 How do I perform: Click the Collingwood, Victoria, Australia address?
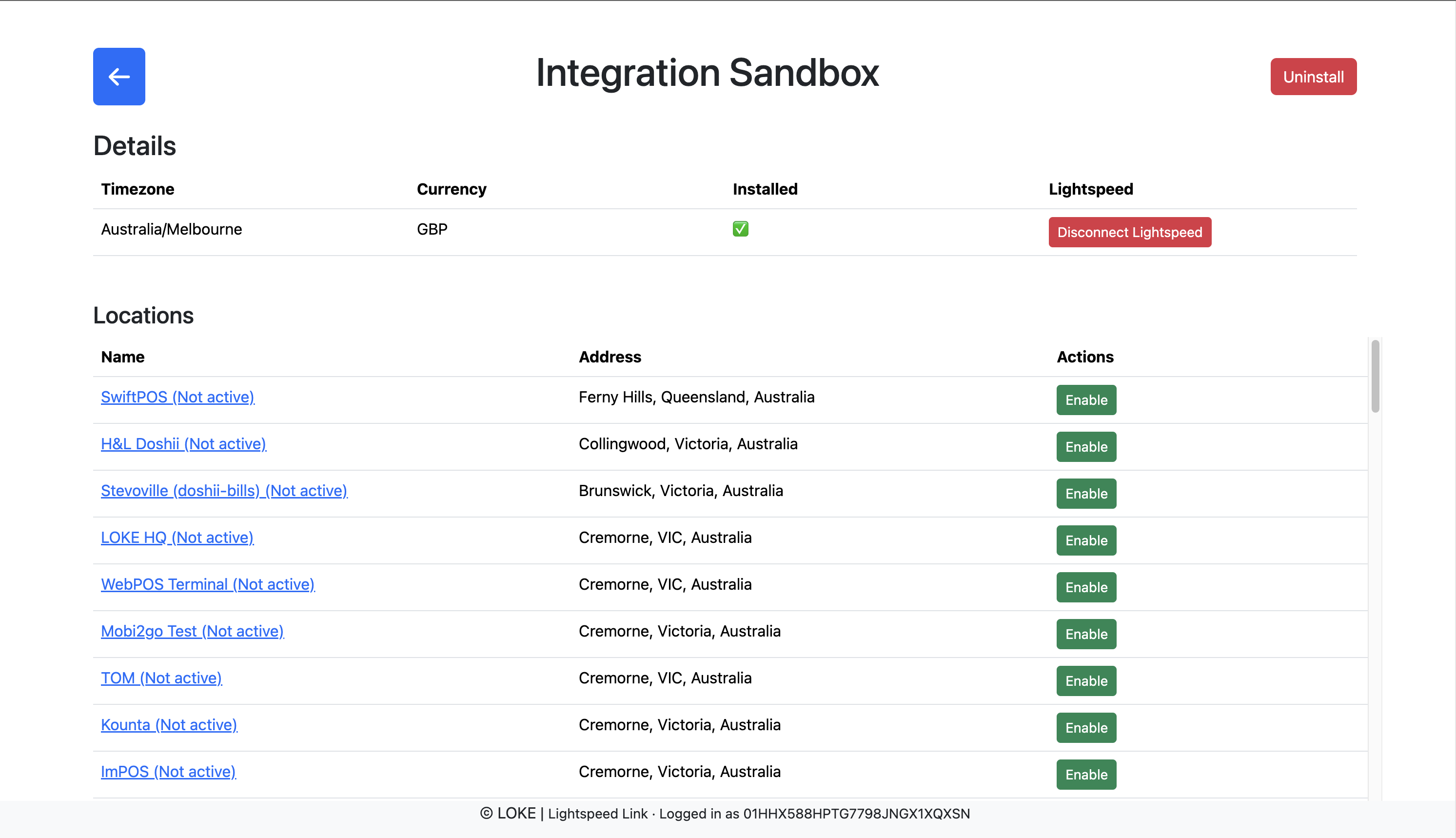tap(688, 444)
